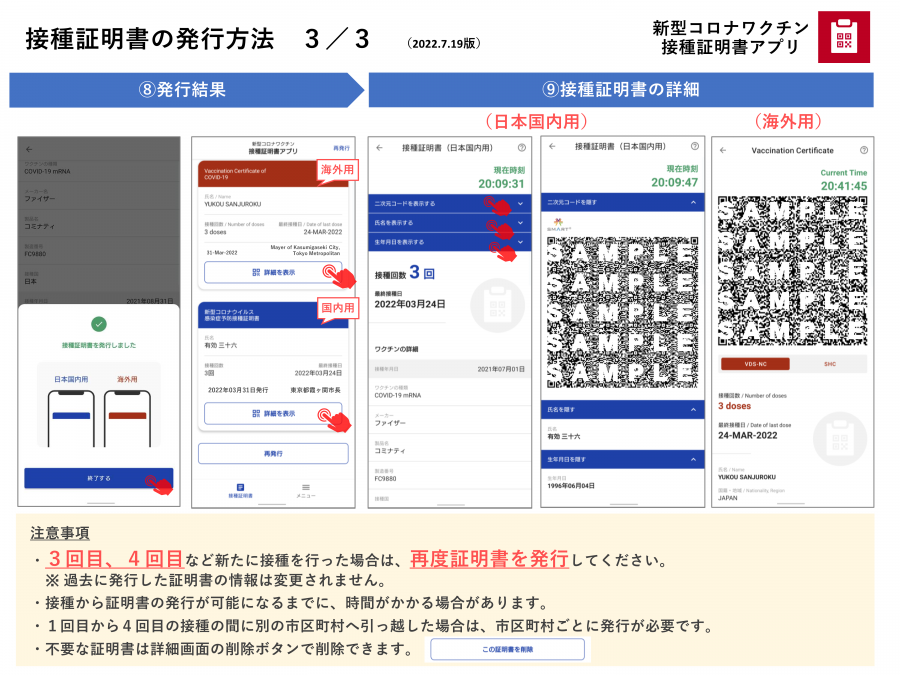The image size is (900, 675).
Task: Open the red vaccination certificate app icon
Action: tap(843, 37)
